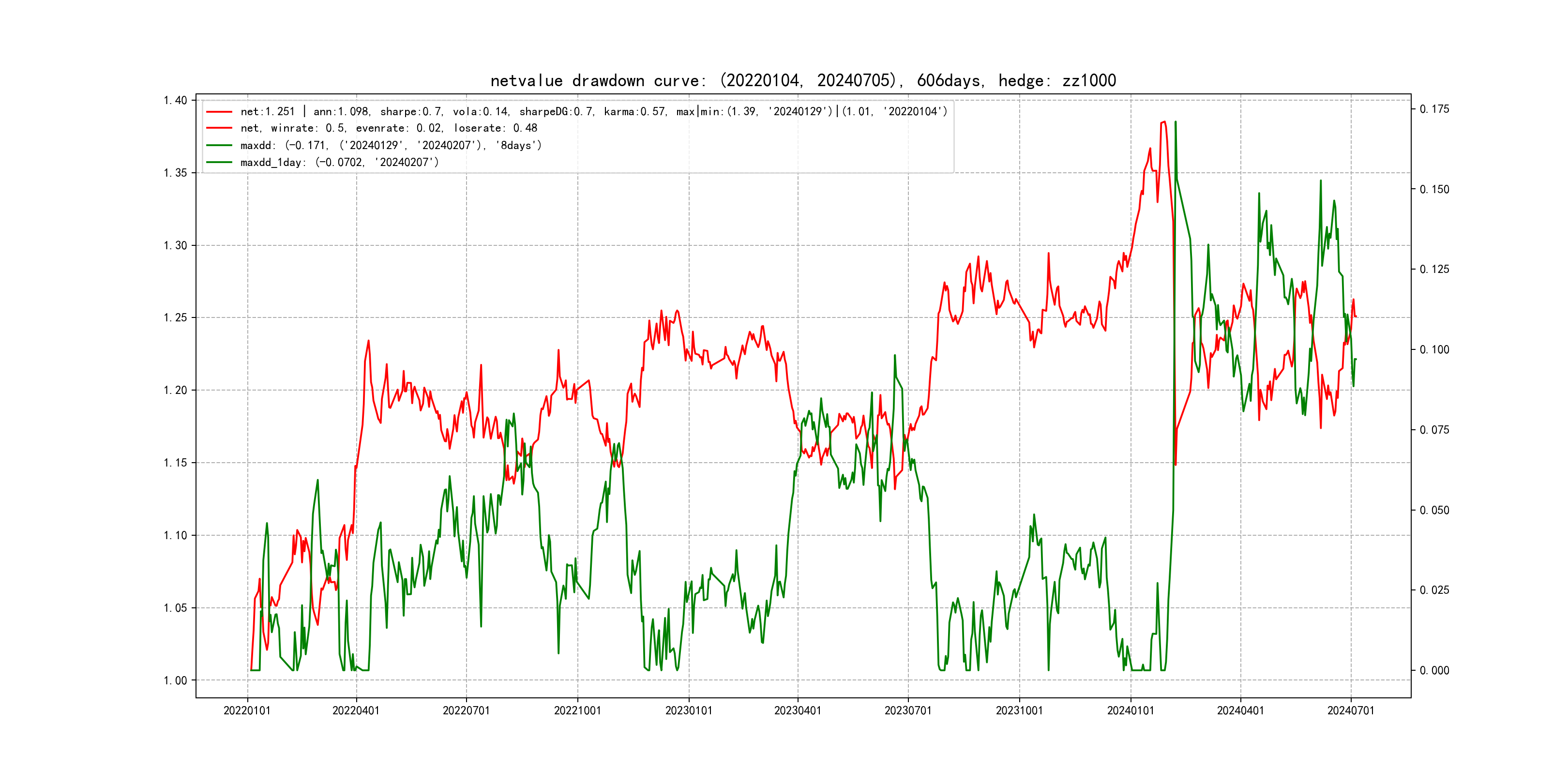Click the 1.00 left axis tick label

[175, 680]
